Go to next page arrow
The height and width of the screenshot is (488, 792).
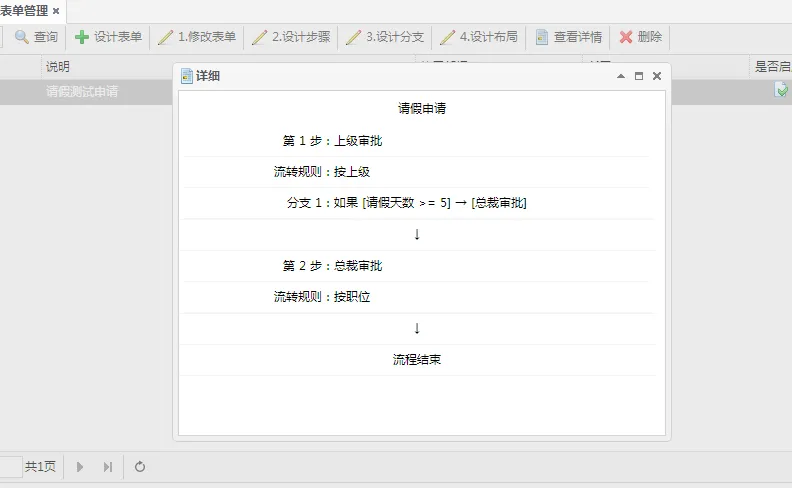pyautogui.click(x=79, y=467)
